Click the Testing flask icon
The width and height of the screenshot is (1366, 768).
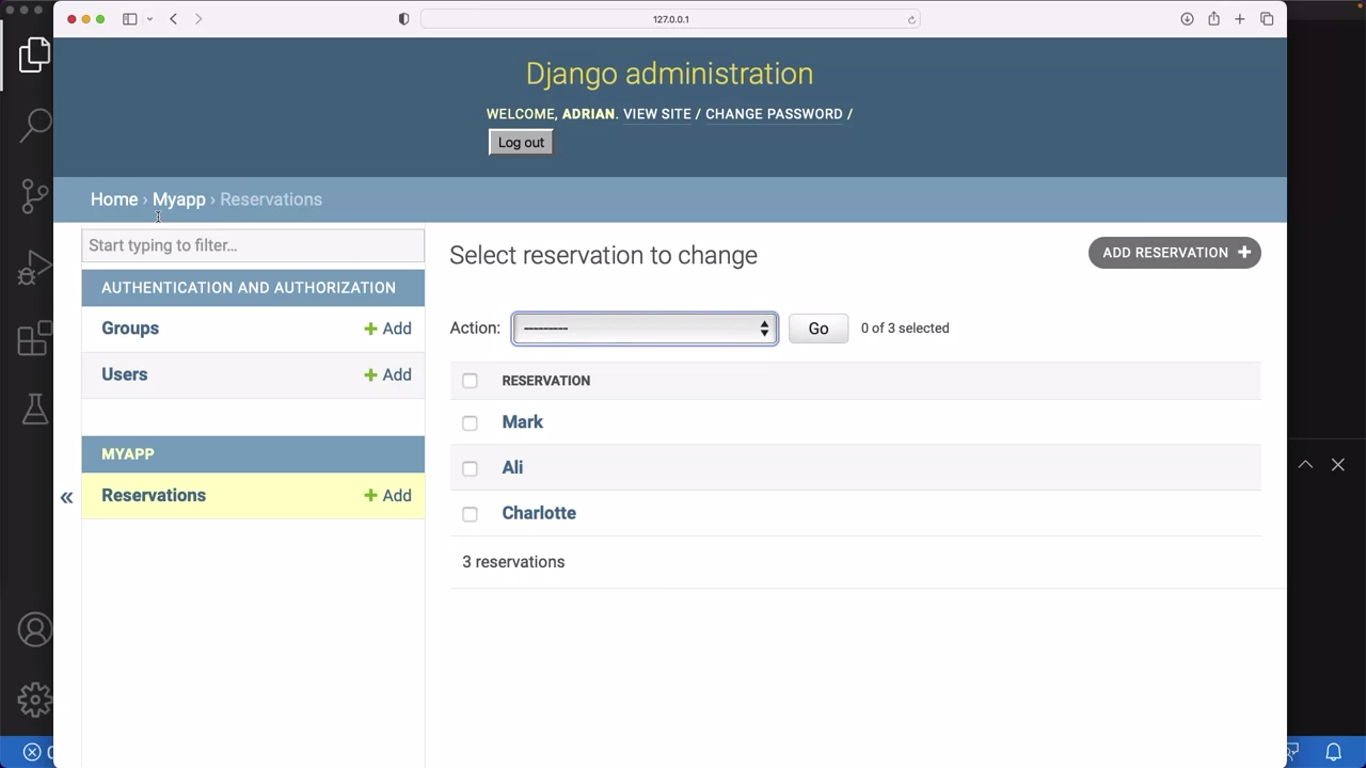click(x=34, y=409)
